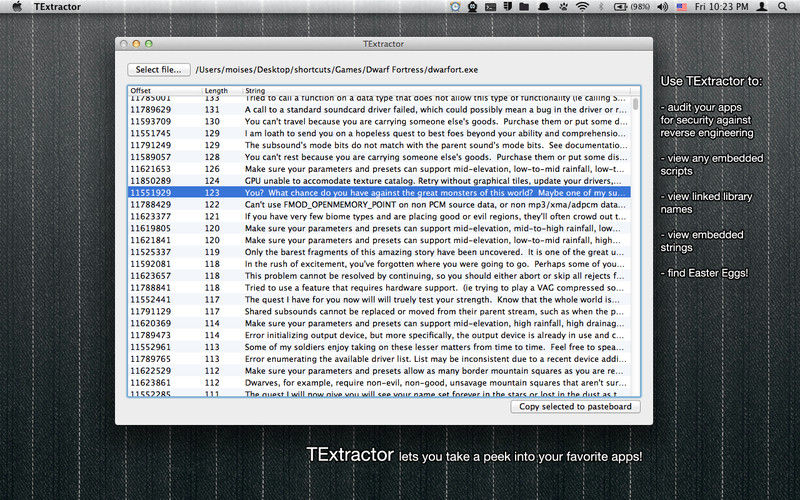This screenshot has height=500, width=800.
Task: Click the helmet-shaped icon in menu bar
Action: coord(544,7)
